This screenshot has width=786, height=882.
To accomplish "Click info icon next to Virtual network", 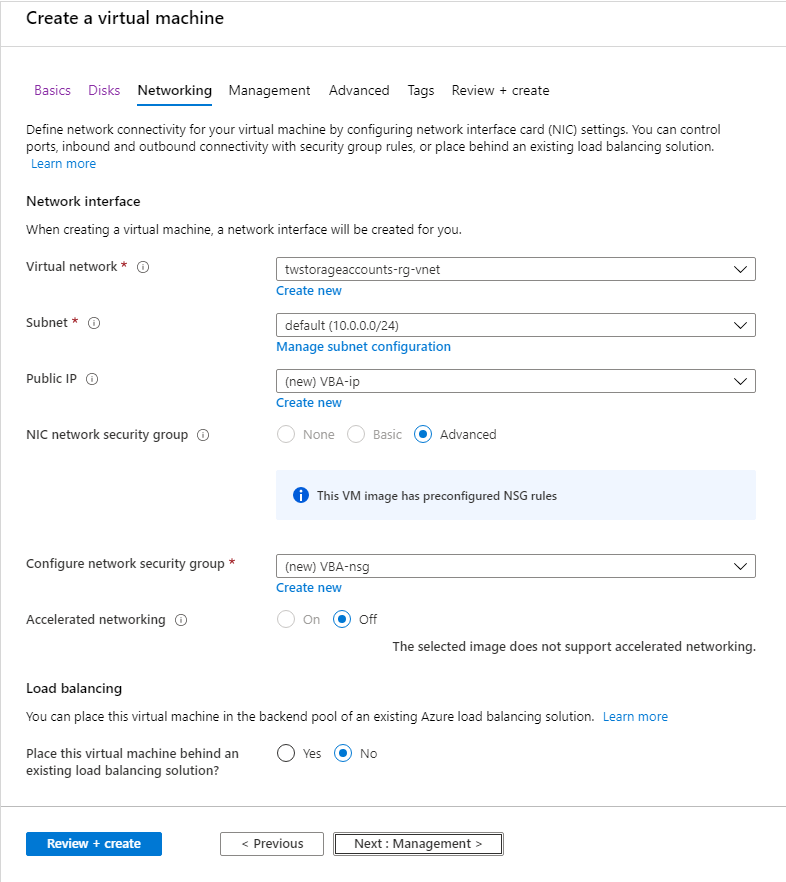I will [143, 268].
